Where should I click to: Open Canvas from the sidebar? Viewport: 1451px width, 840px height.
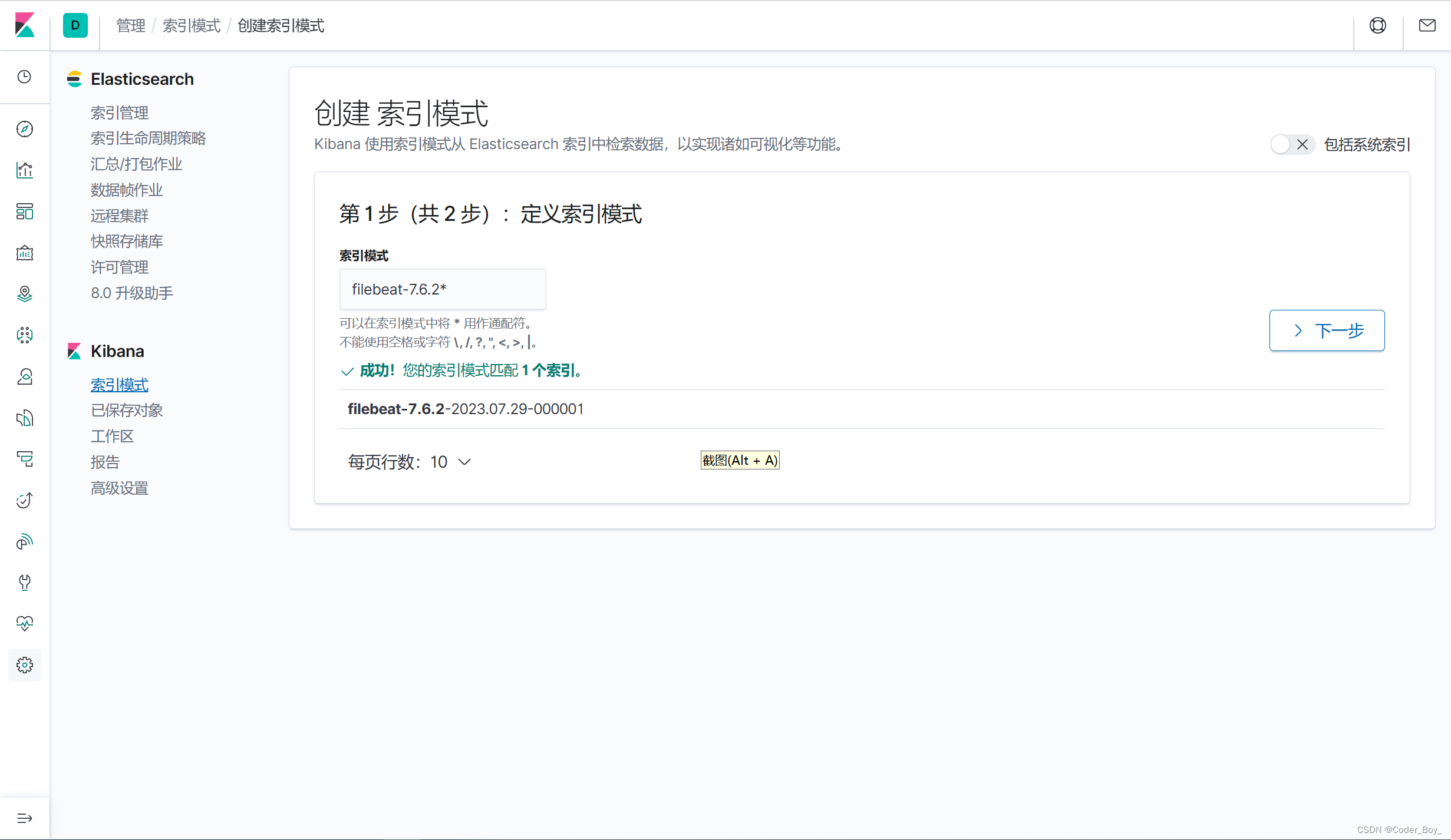24,253
